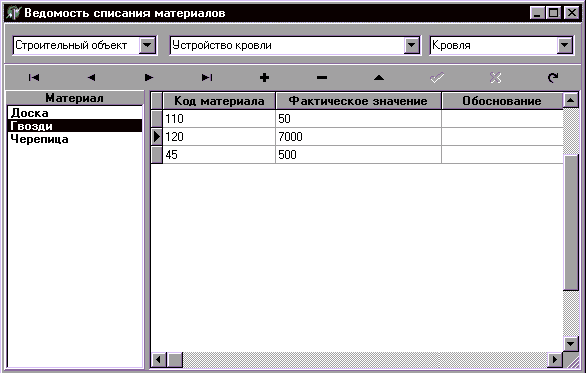Select the actual value cell 7000

pyautogui.click(x=358, y=137)
